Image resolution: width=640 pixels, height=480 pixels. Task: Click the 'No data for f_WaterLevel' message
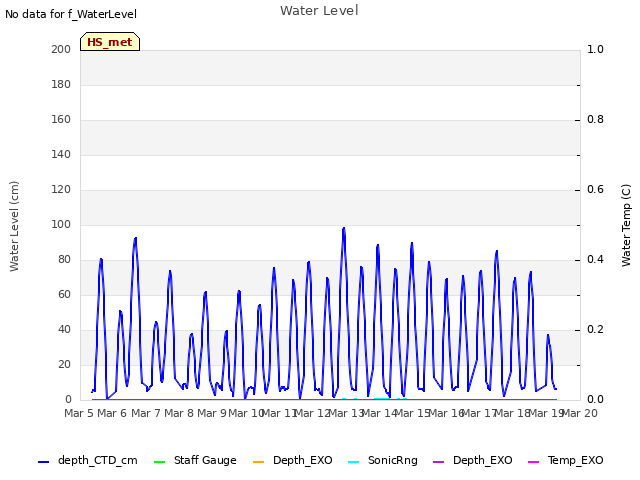(71, 14)
